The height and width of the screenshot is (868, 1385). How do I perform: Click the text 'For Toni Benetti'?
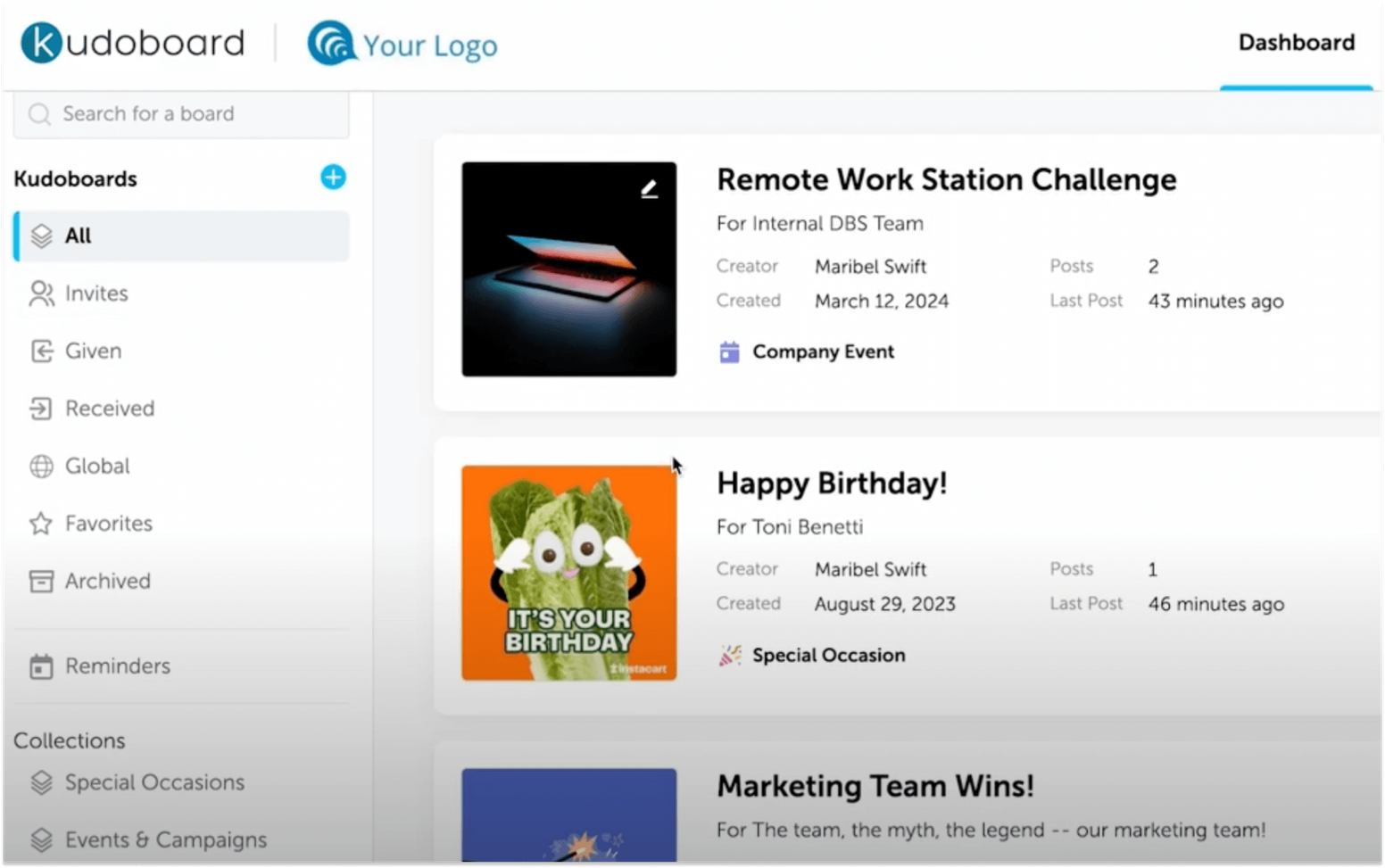pos(790,527)
